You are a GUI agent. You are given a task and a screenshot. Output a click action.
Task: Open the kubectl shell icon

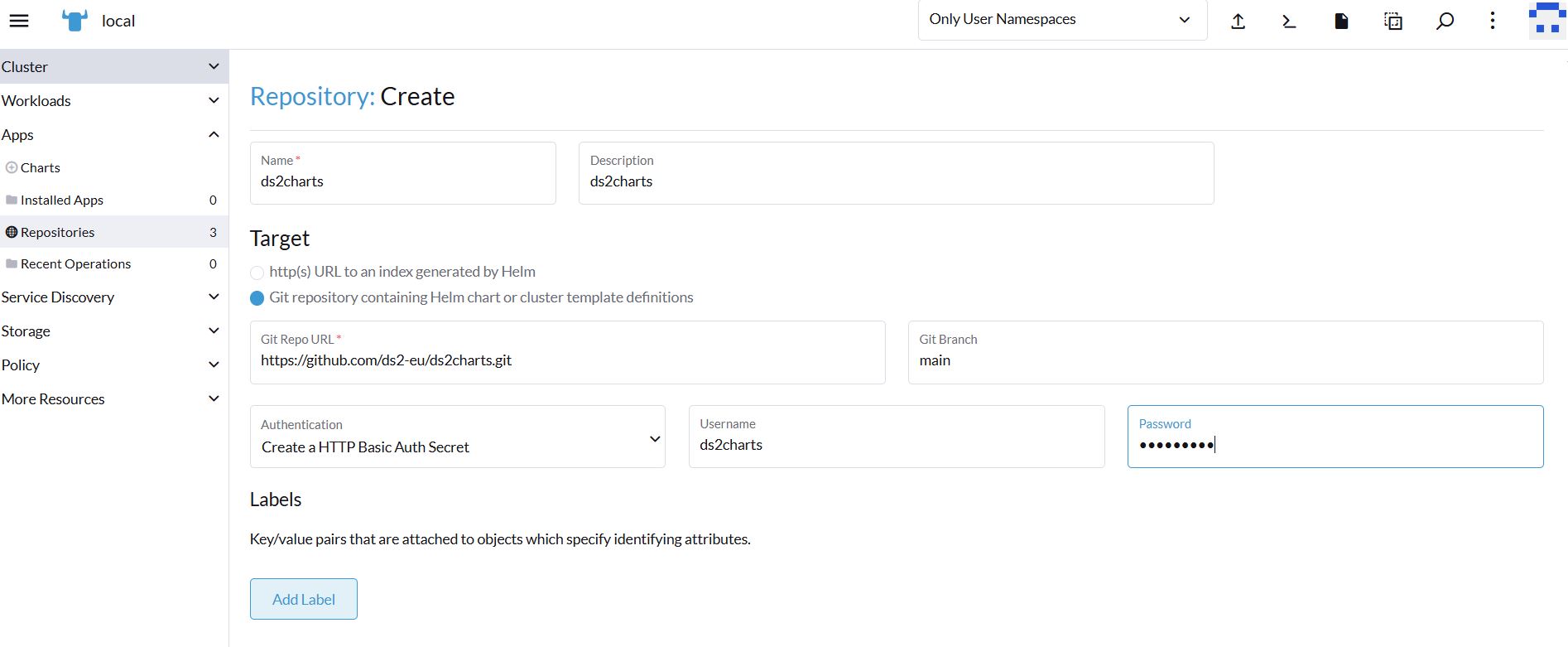point(1289,22)
